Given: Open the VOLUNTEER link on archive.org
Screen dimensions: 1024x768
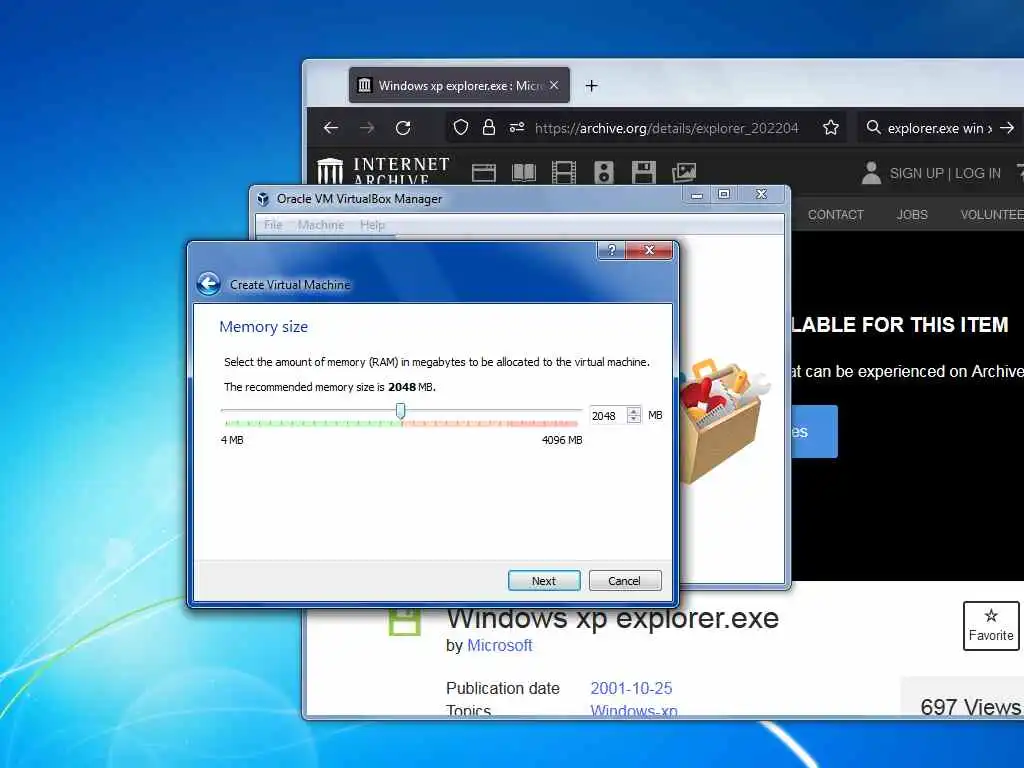Looking at the screenshot, I should click(x=992, y=215).
